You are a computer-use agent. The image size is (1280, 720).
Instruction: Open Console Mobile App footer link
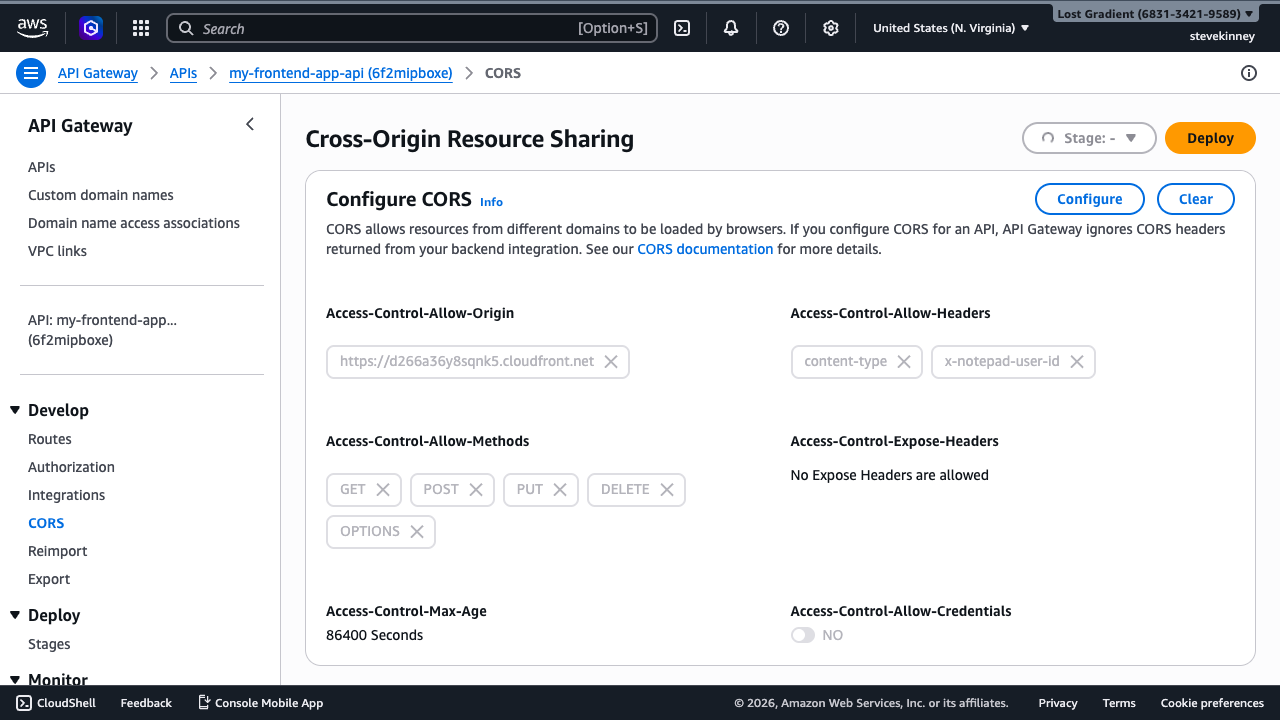pos(260,703)
